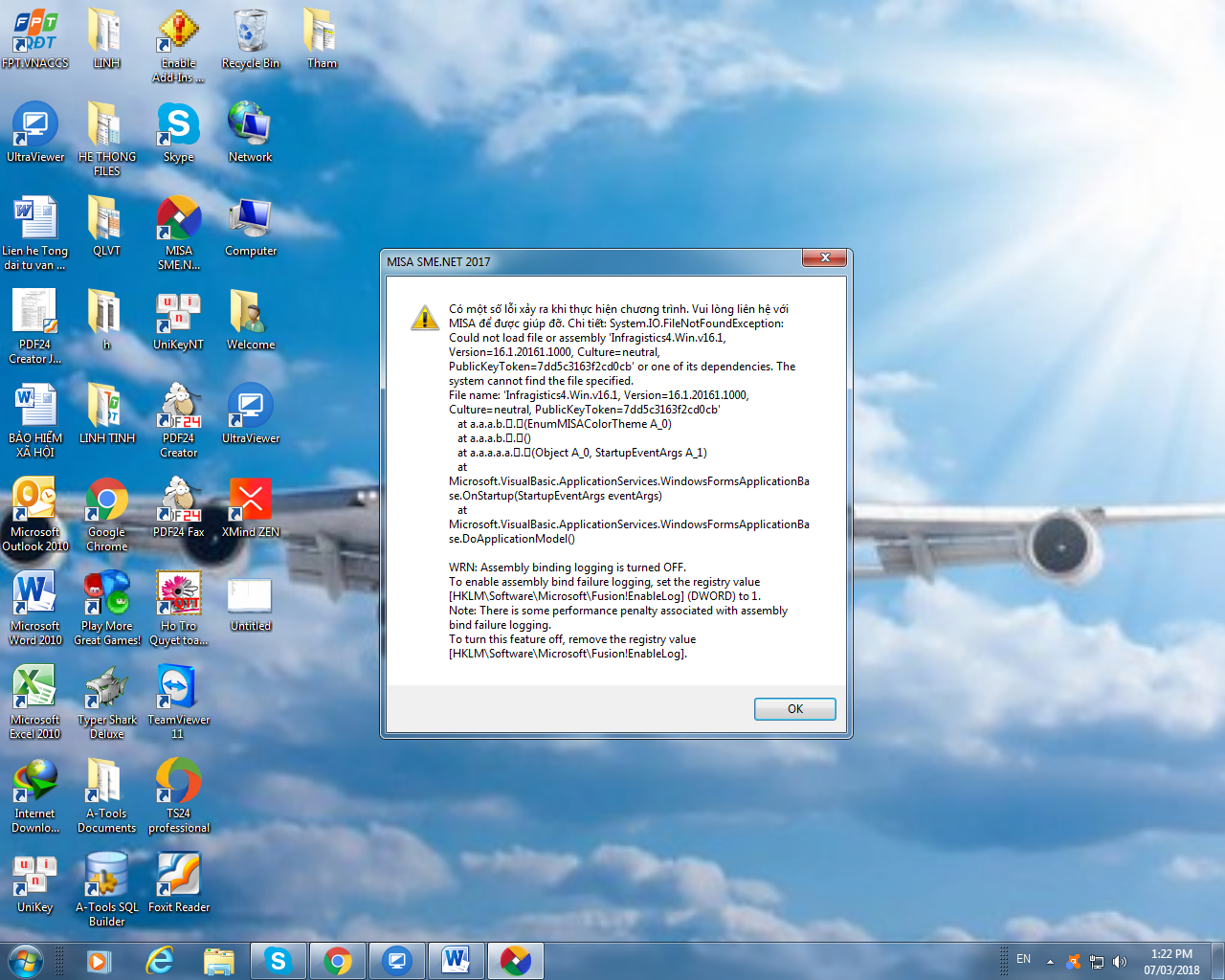Launch PDF24 Fax shortcut
Viewport: 1225px width, 980px height.
click(178, 507)
